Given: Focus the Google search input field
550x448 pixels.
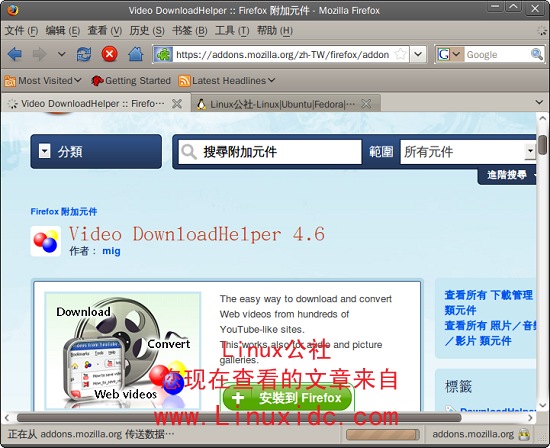Looking at the screenshot, I should tap(497, 54).
